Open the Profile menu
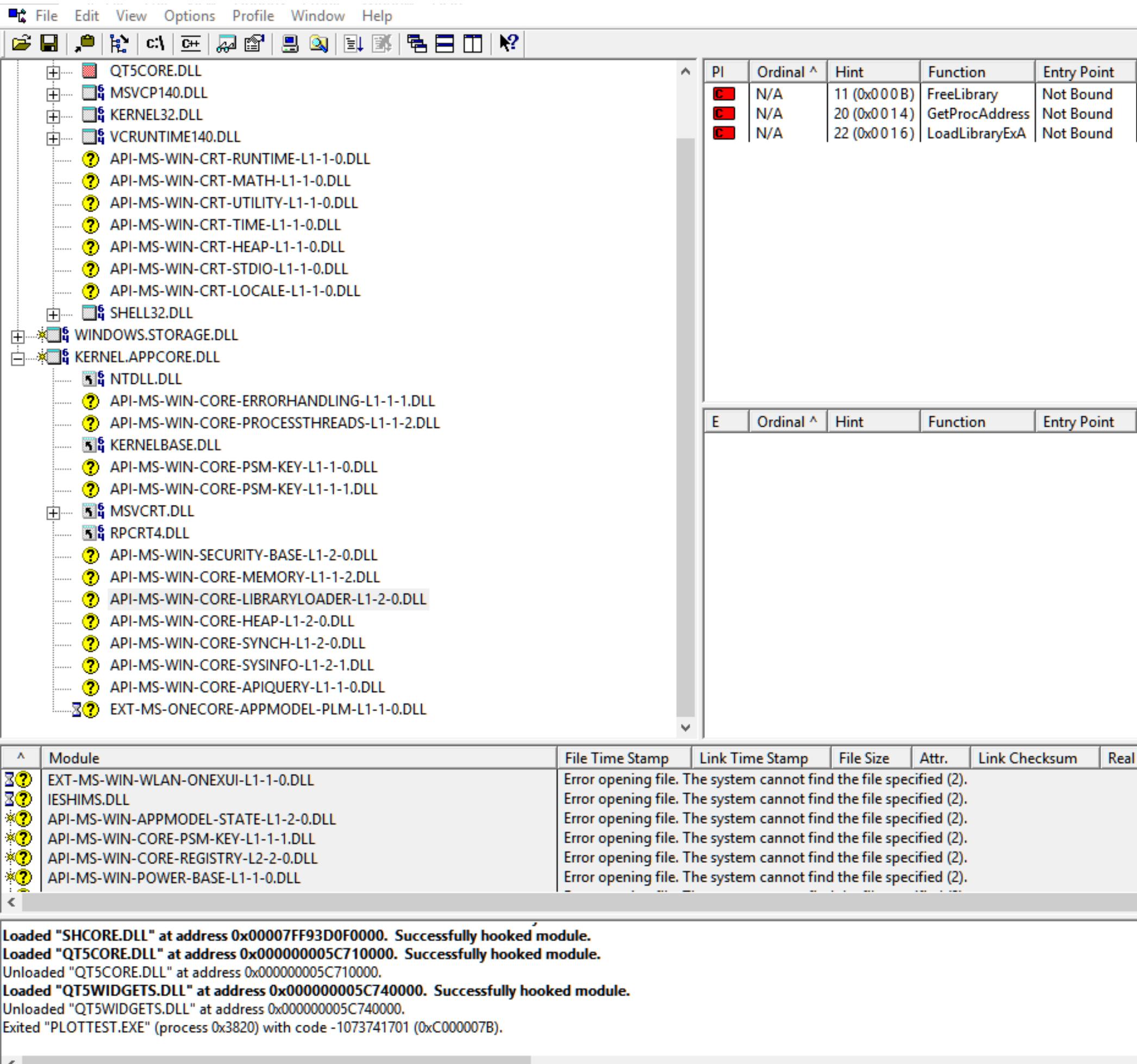 [253, 15]
